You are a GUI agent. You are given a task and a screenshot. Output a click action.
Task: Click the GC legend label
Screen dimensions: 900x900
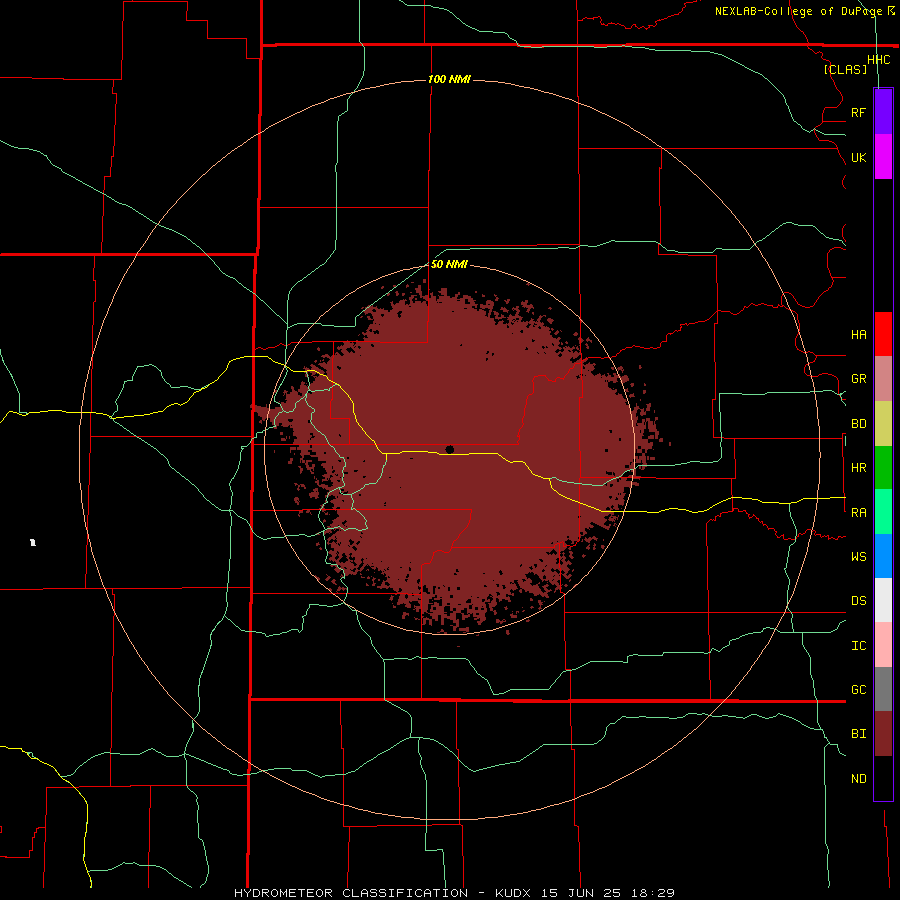click(x=858, y=690)
